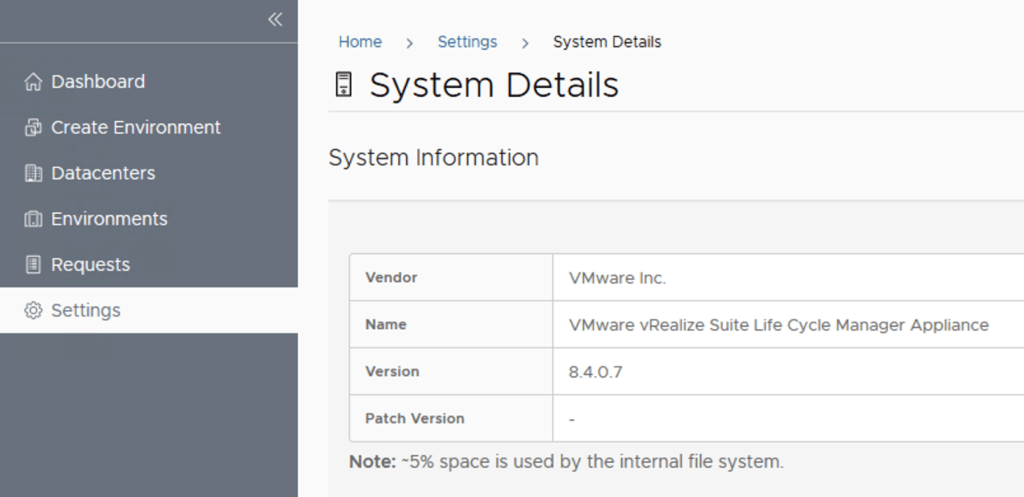Click the Dashboard home icon
The image size is (1024, 497).
point(33,82)
